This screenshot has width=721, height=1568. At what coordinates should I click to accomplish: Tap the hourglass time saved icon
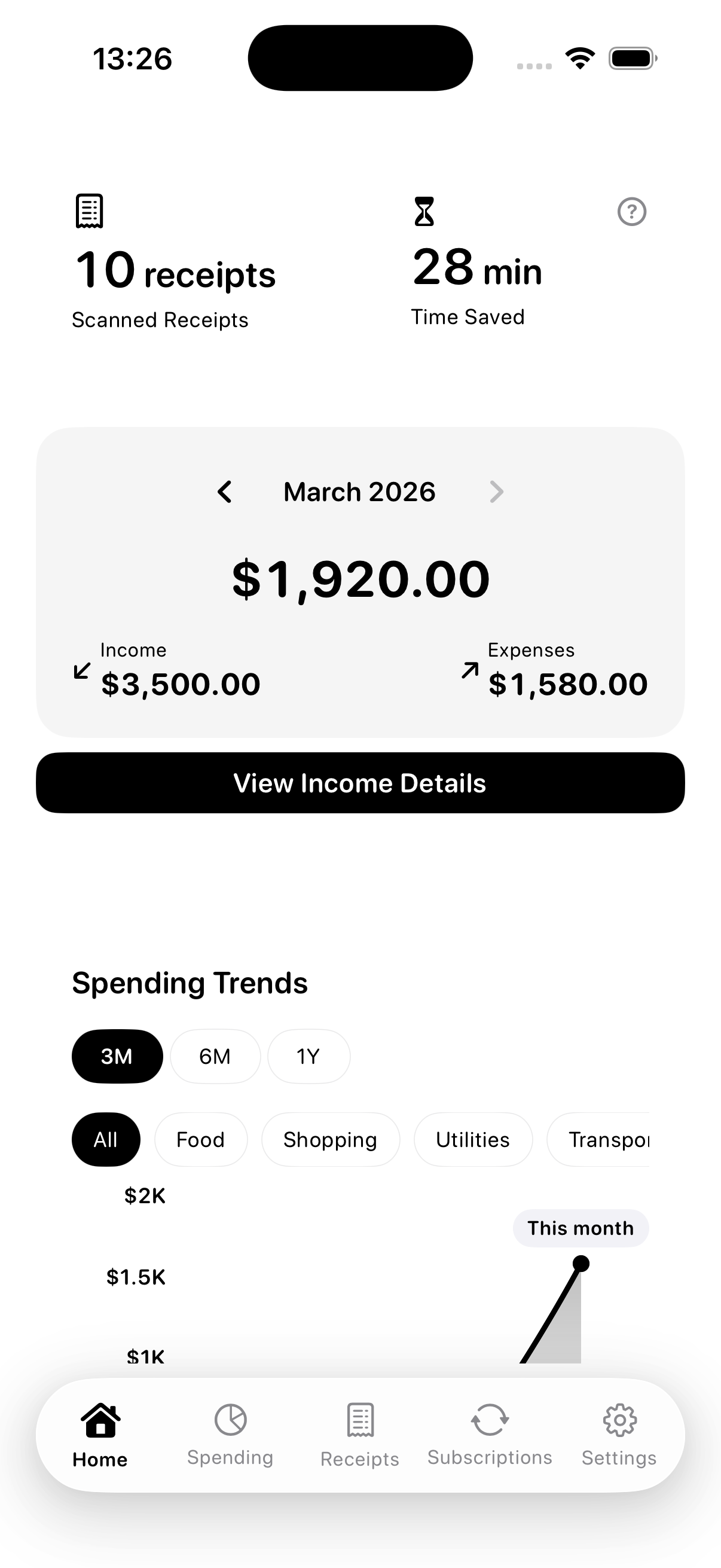pos(424,211)
